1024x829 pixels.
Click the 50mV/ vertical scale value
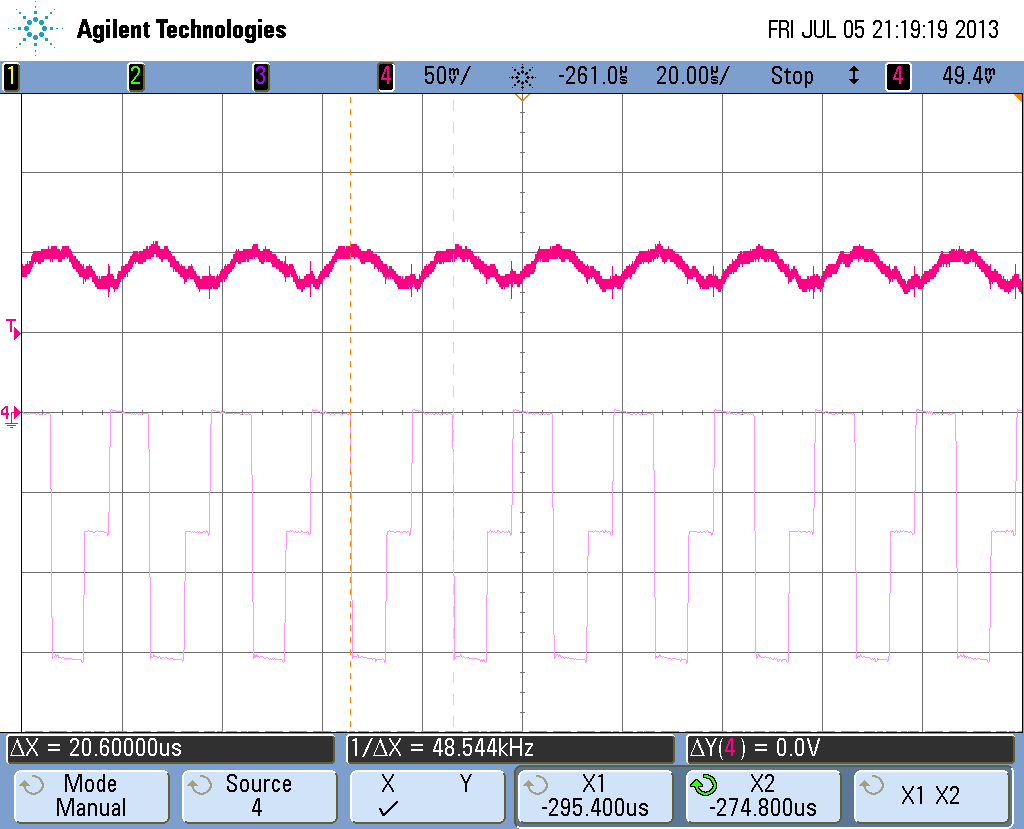pyautogui.click(x=447, y=76)
